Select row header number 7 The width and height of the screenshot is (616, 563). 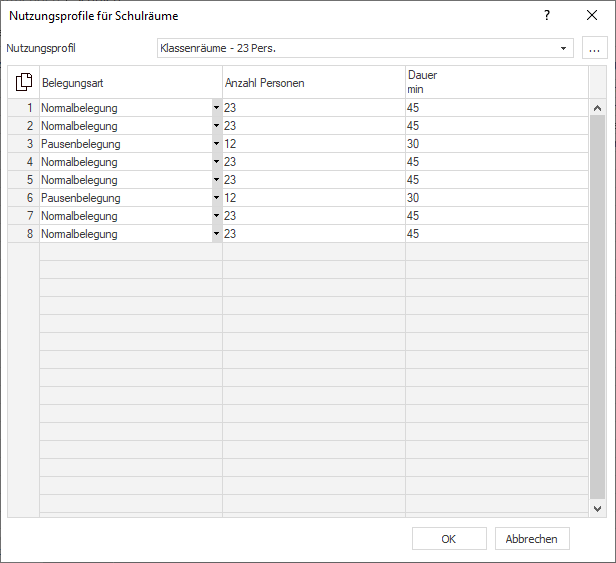pos(24,216)
